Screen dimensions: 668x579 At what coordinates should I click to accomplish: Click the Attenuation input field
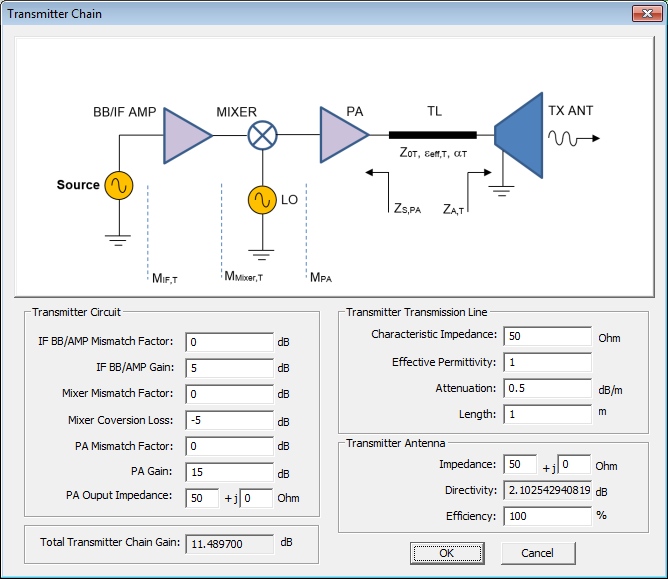pyautogui.click(x=547, y=388)
